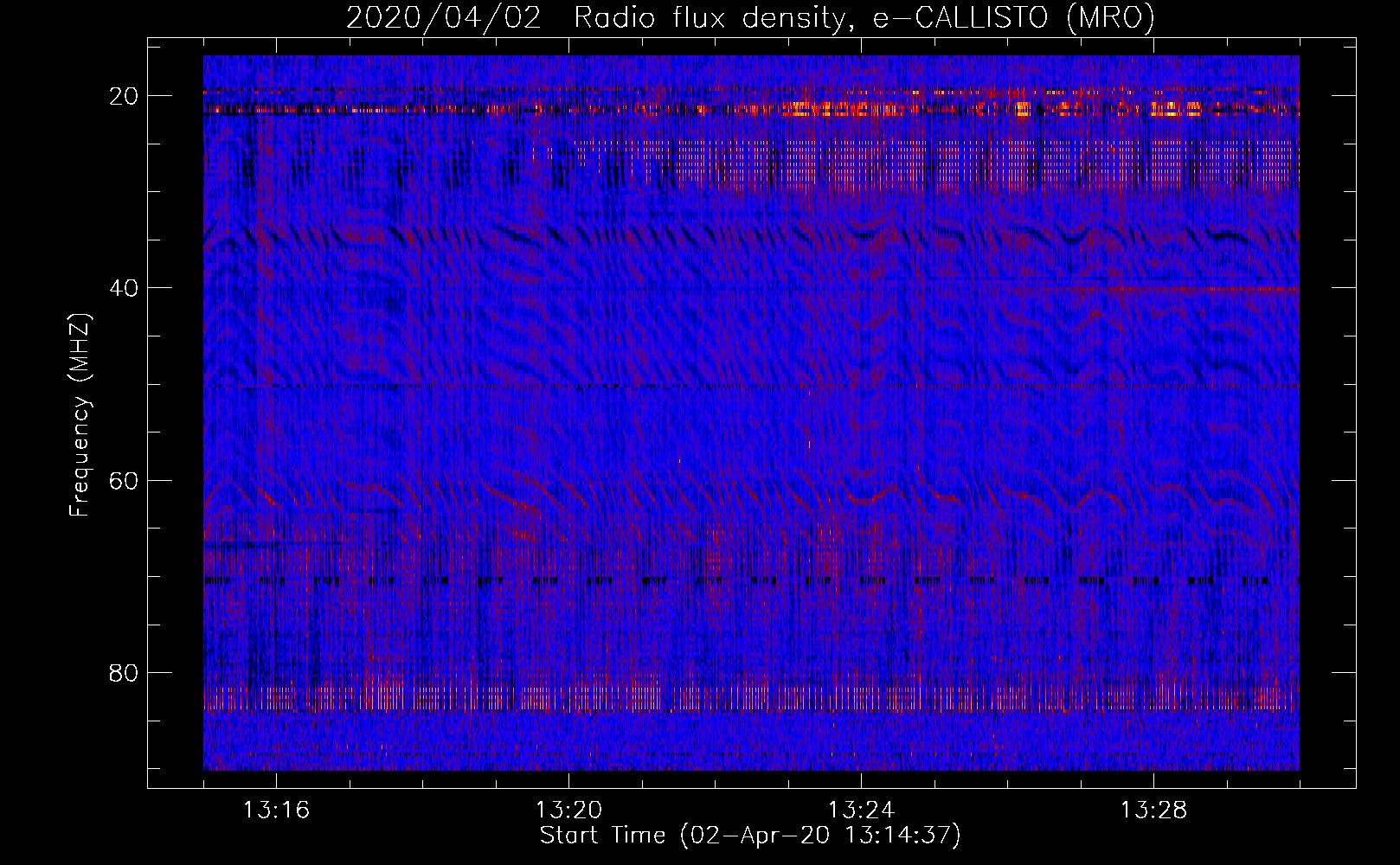Click the '80' frequency tick label

pyautogui.click(x=125, y=672)
